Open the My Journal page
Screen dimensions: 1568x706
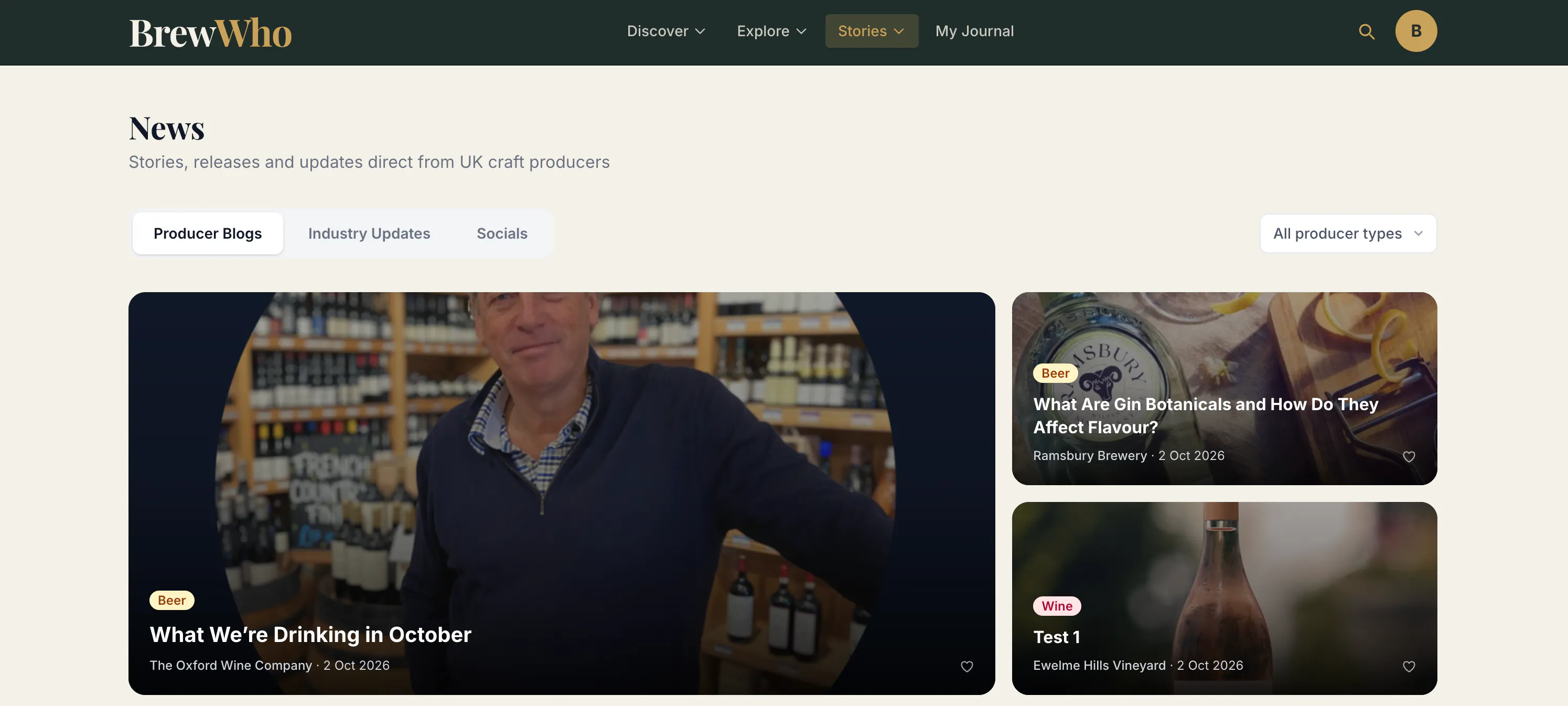tap(974, 31)
